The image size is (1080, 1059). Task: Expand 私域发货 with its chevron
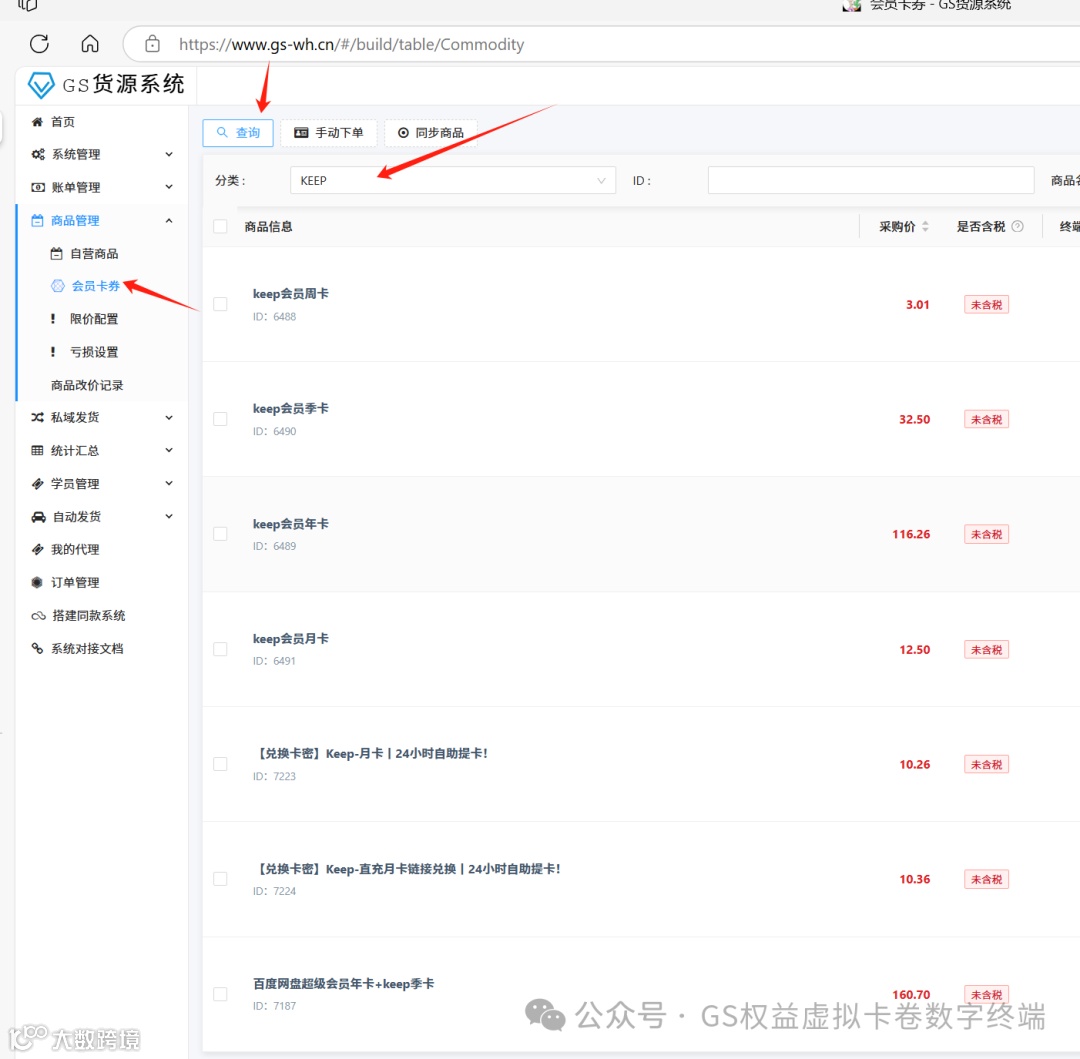coord(169,417)
